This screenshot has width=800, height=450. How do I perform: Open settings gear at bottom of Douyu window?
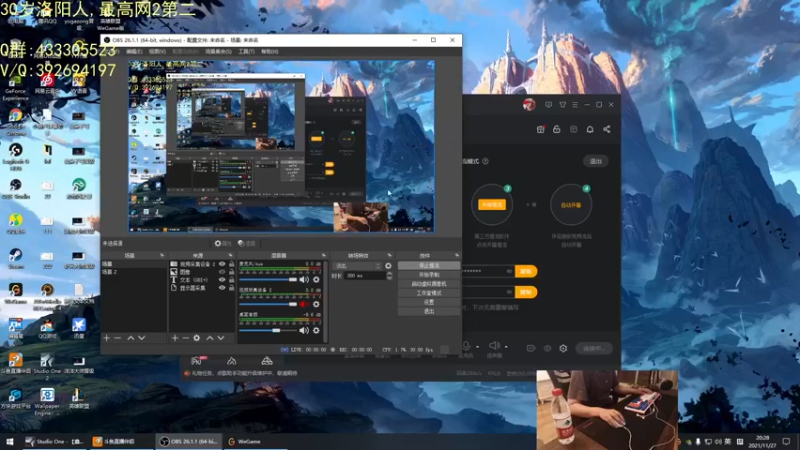pos(563,348)
